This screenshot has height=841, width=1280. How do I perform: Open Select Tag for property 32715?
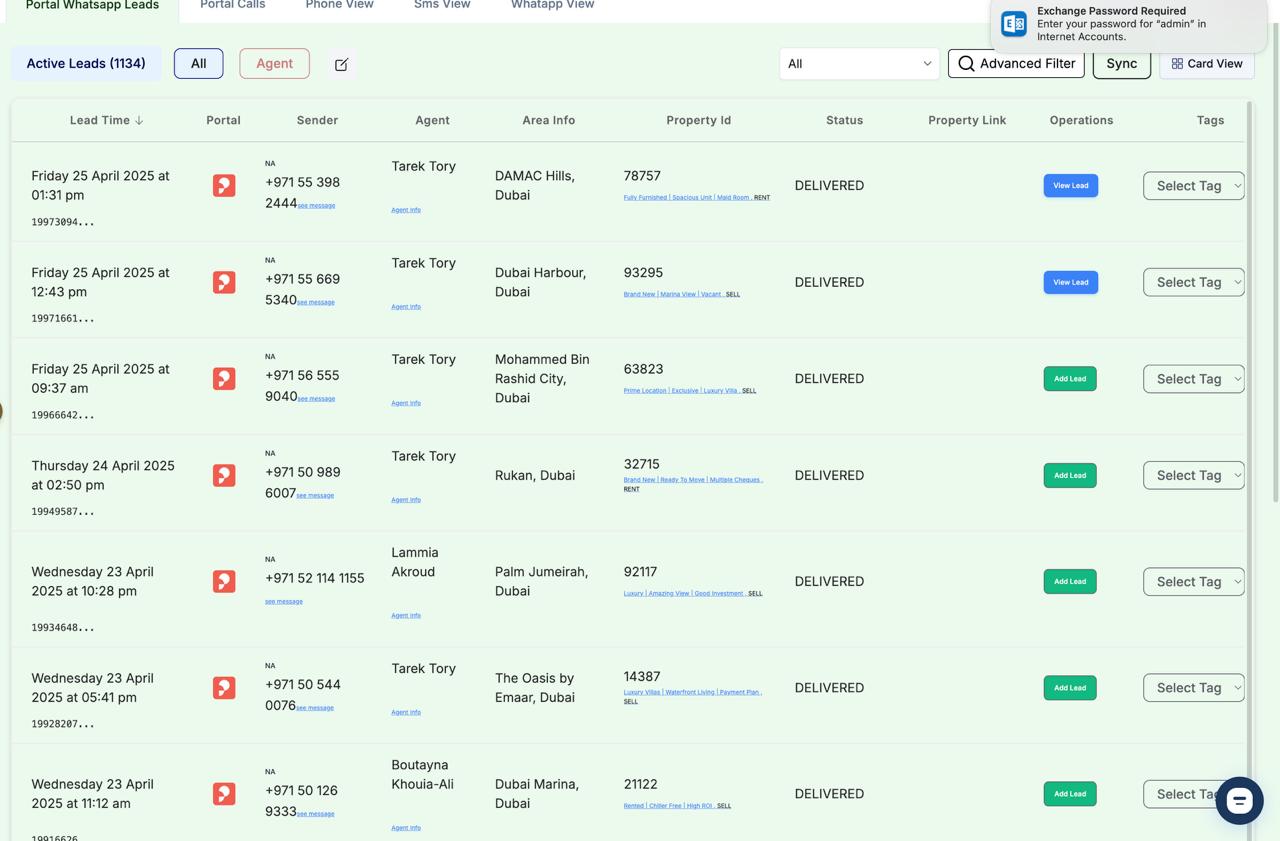pos(1194,475)
